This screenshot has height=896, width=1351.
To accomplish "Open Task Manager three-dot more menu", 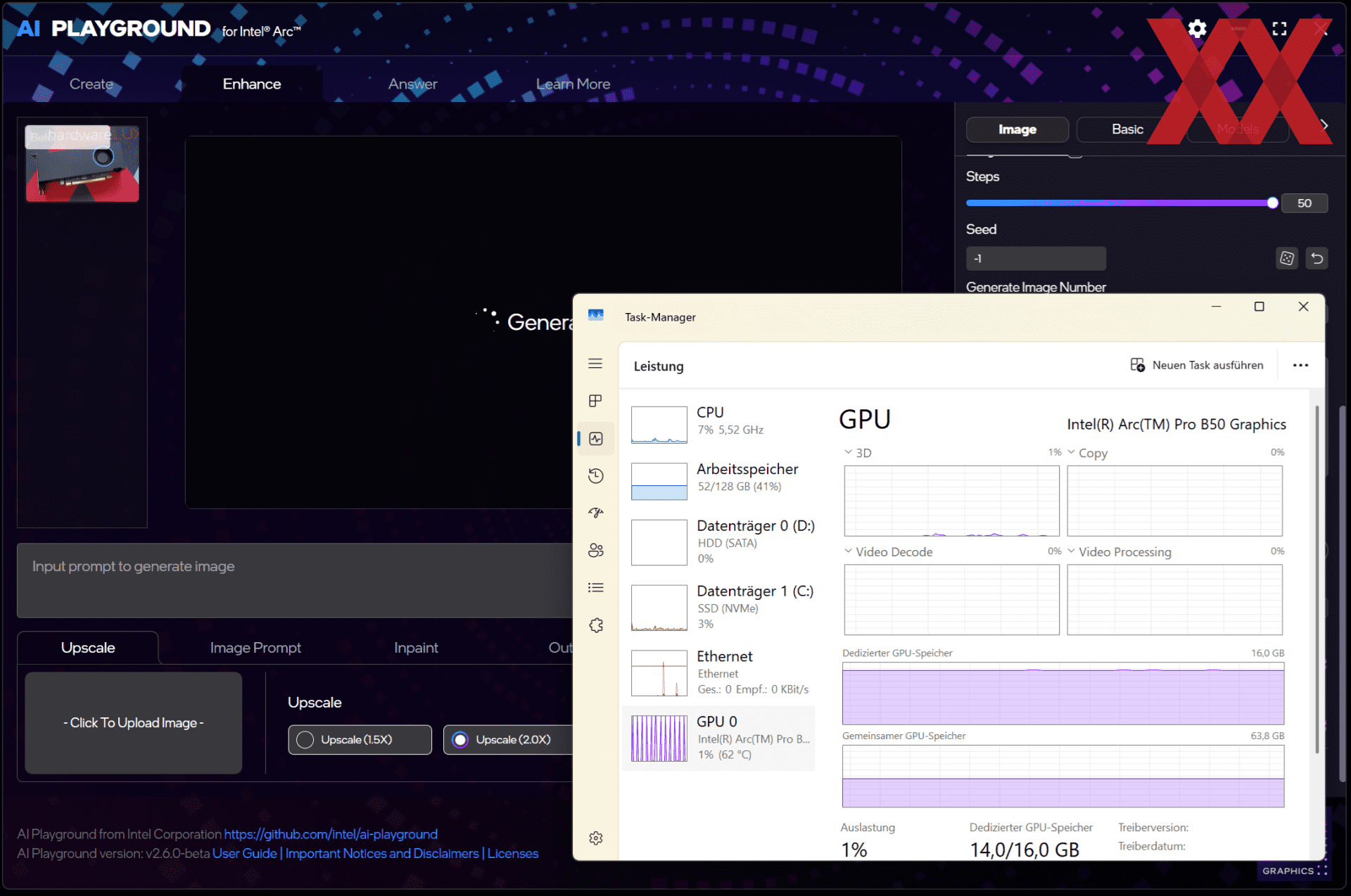I will [1300, 365].
